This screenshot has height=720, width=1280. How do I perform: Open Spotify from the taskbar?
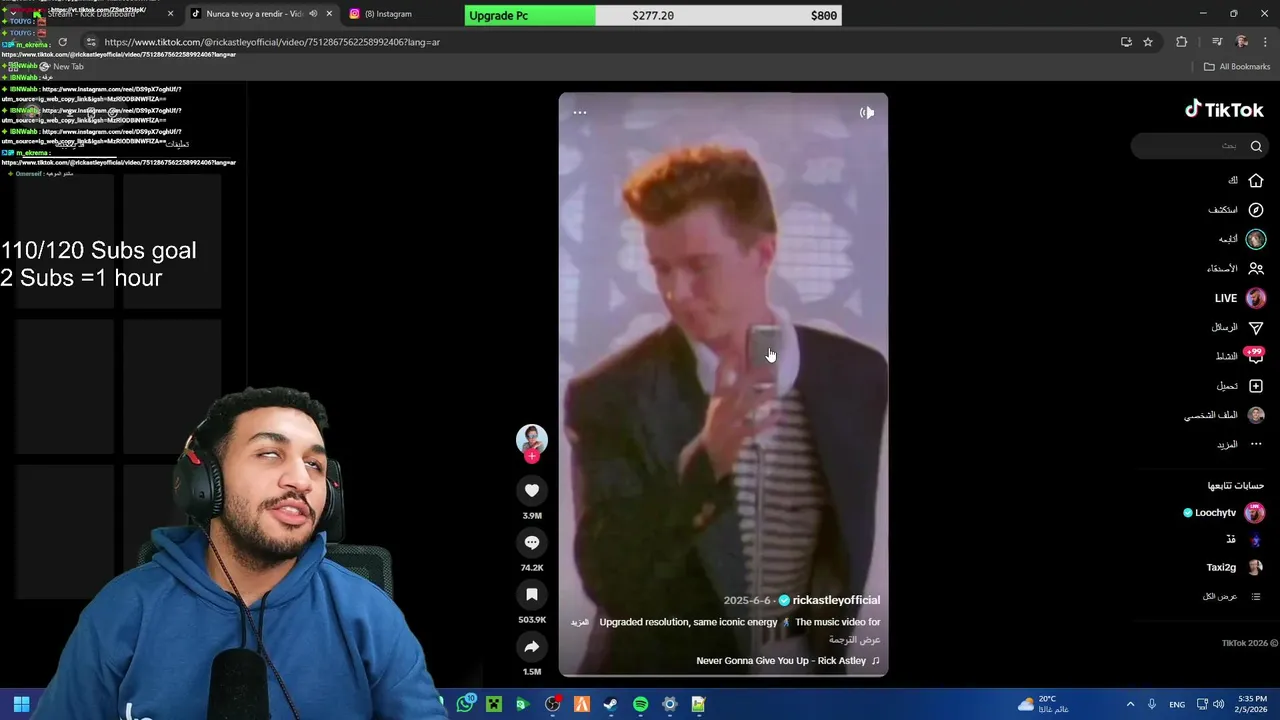point(640,704)
